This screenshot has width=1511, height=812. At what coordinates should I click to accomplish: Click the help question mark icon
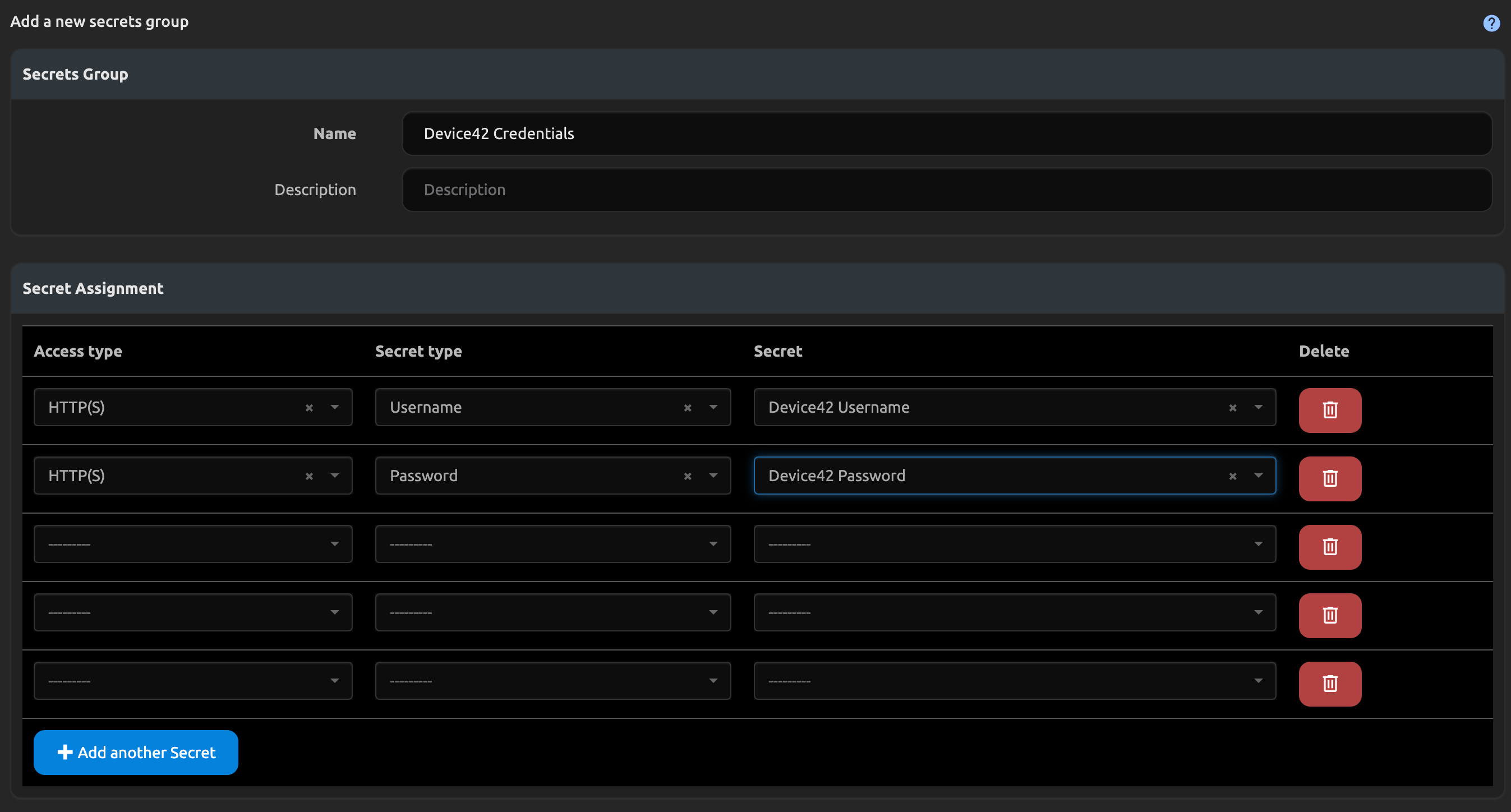[1491, 23]
